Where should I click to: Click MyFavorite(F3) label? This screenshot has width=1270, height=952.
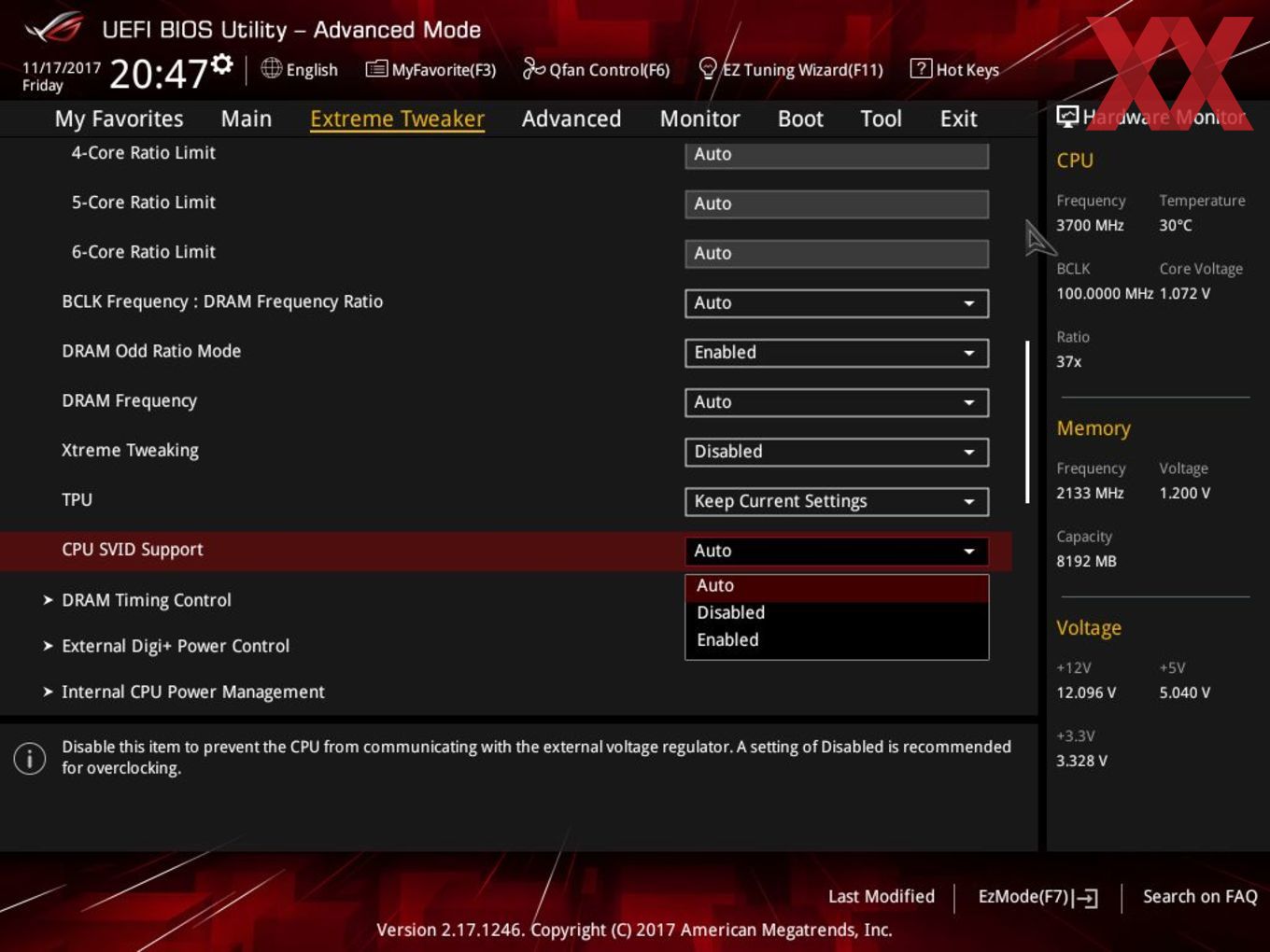[444, 70]
